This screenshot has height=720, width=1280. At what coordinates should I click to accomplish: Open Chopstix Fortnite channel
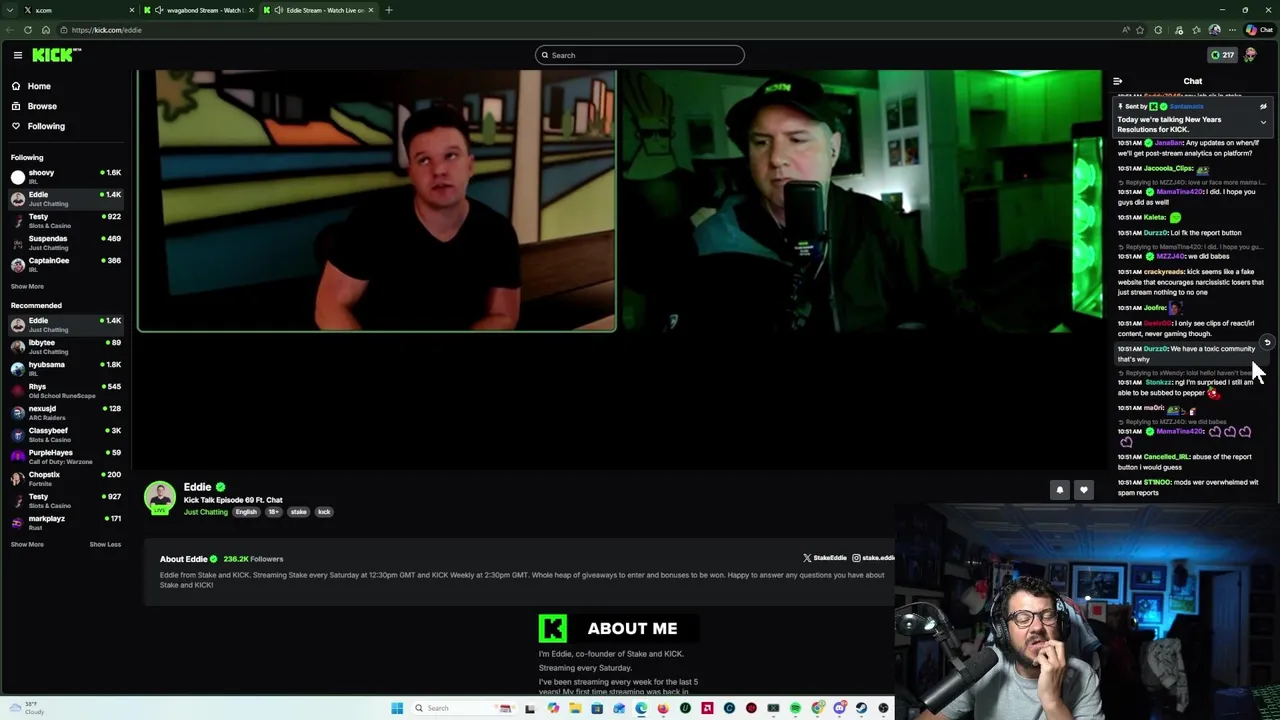(x=65, y=478)
